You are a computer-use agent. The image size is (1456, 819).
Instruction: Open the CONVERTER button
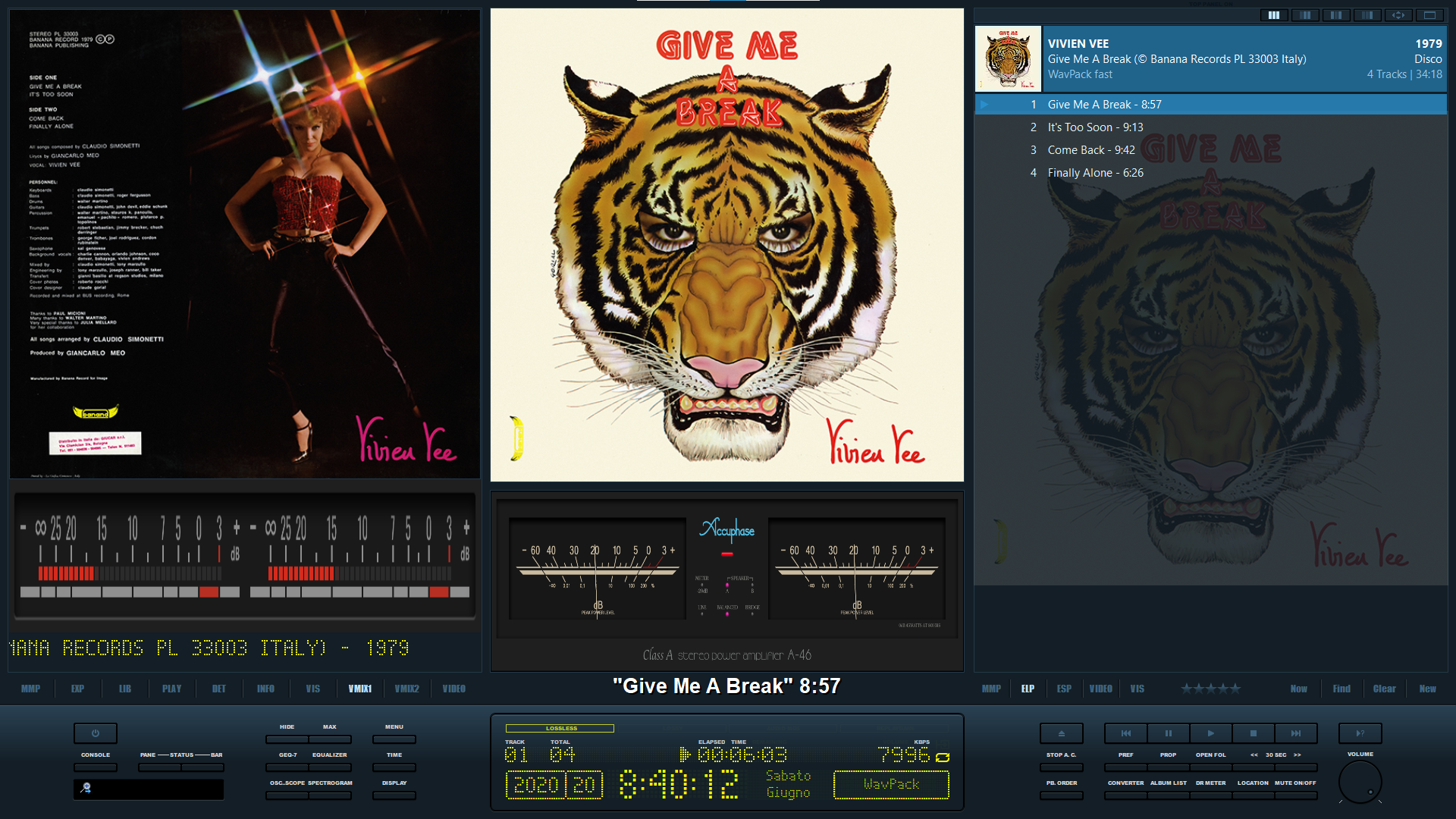coord(1126,795)
